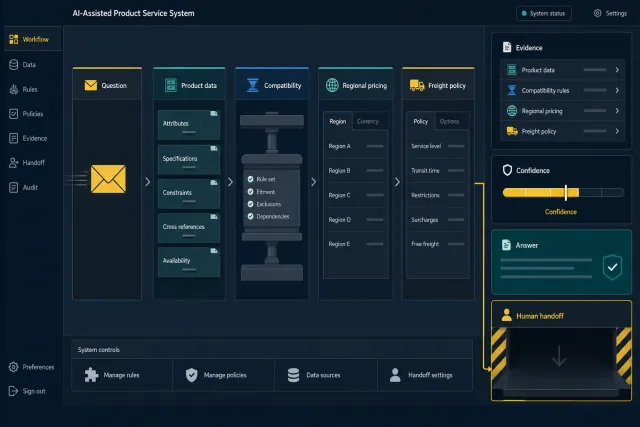This screenshot has width=640, height=427.
Task: Toggle the Fitment check
Action: pos(251,191)
